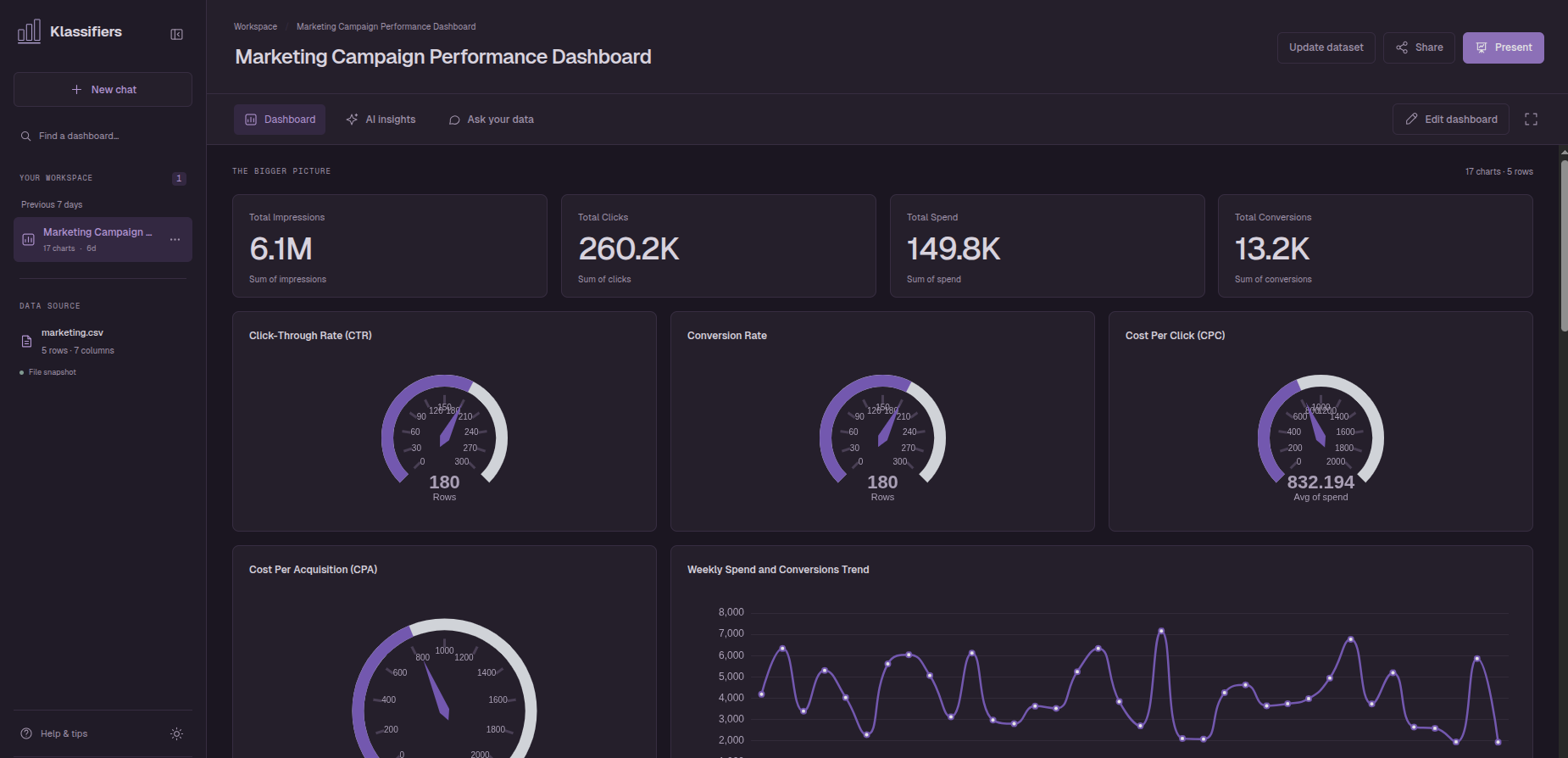
Task: Click the Workspace breadcrumb link
Action: [x=255, y=26]
